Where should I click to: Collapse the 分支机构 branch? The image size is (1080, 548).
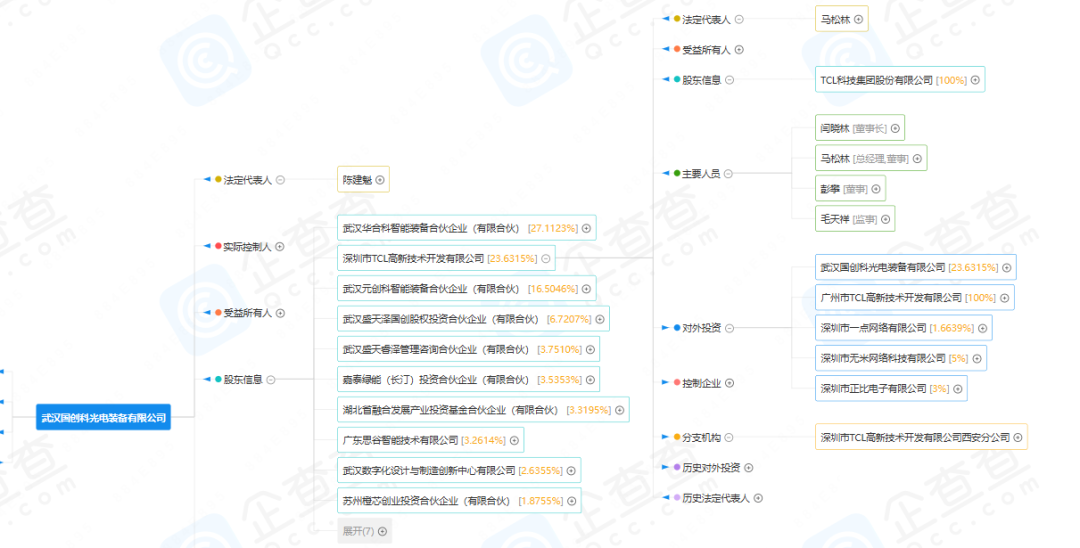tap(729, 437)
